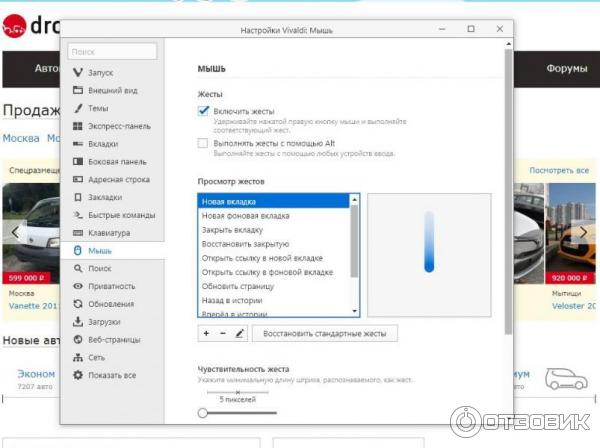Click the Адресная строка icon

click(x=78, y=179)
